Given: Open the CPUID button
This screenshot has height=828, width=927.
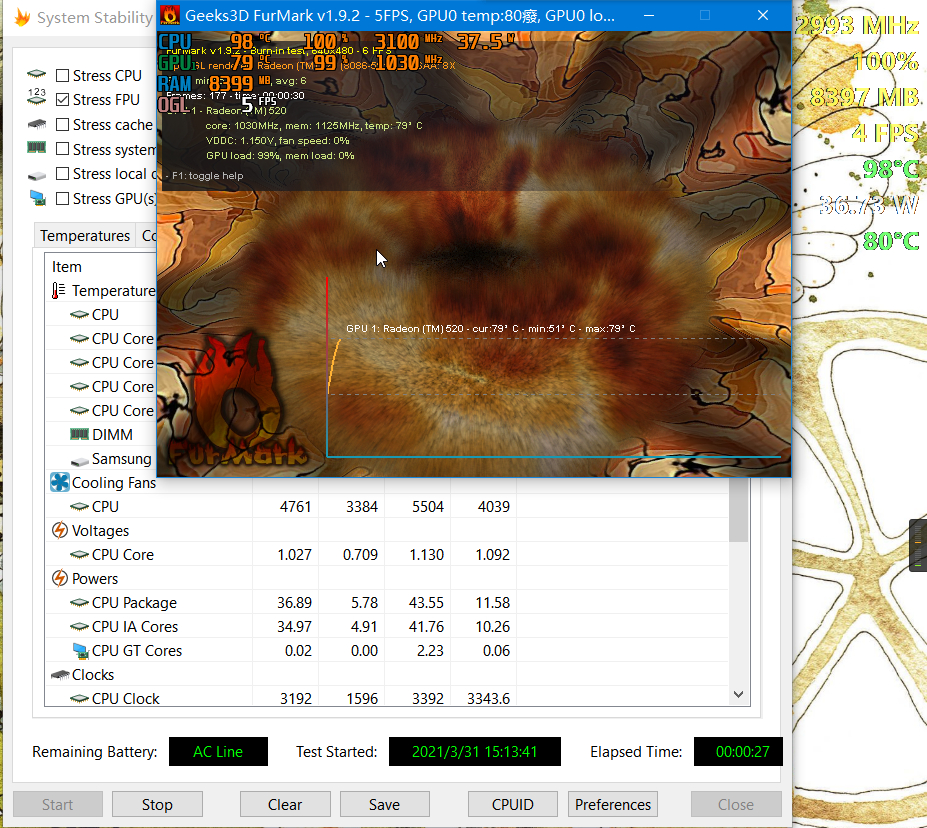Looking at the screenshot, I should [513, 804].
